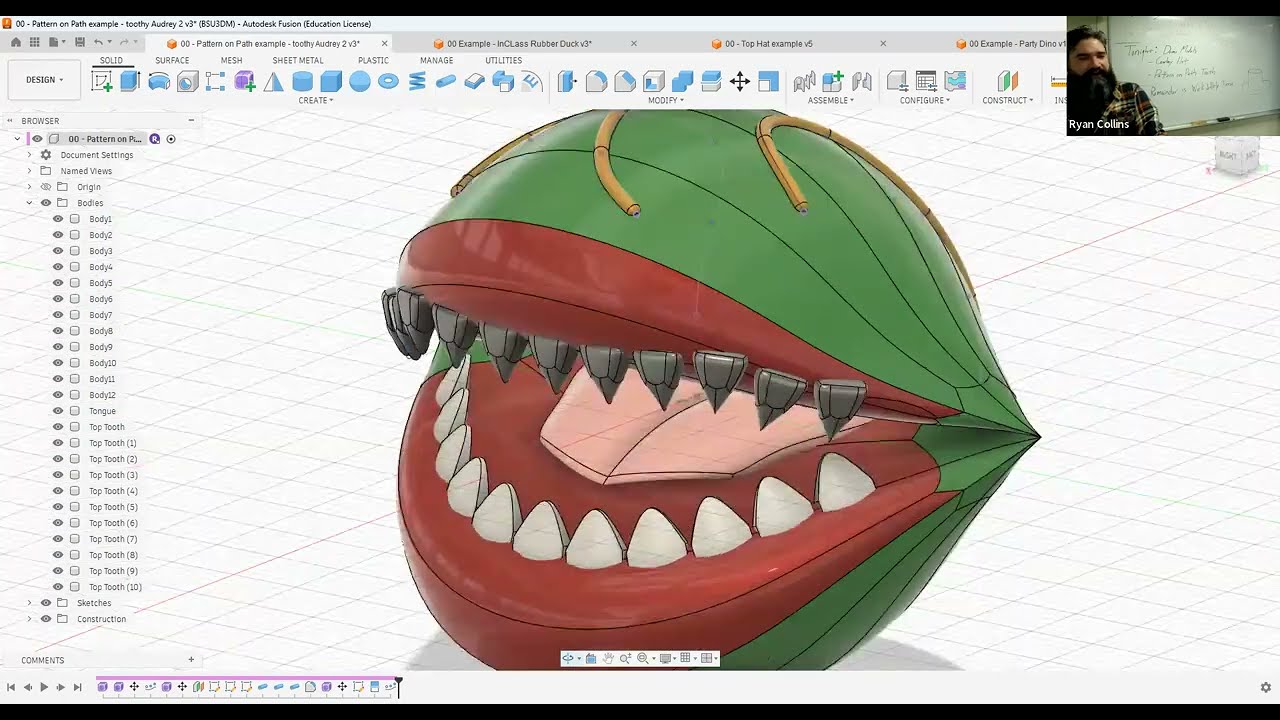1280x720 pixels.
Task: Open the Create dropdown menu
Action: (316, 100)
